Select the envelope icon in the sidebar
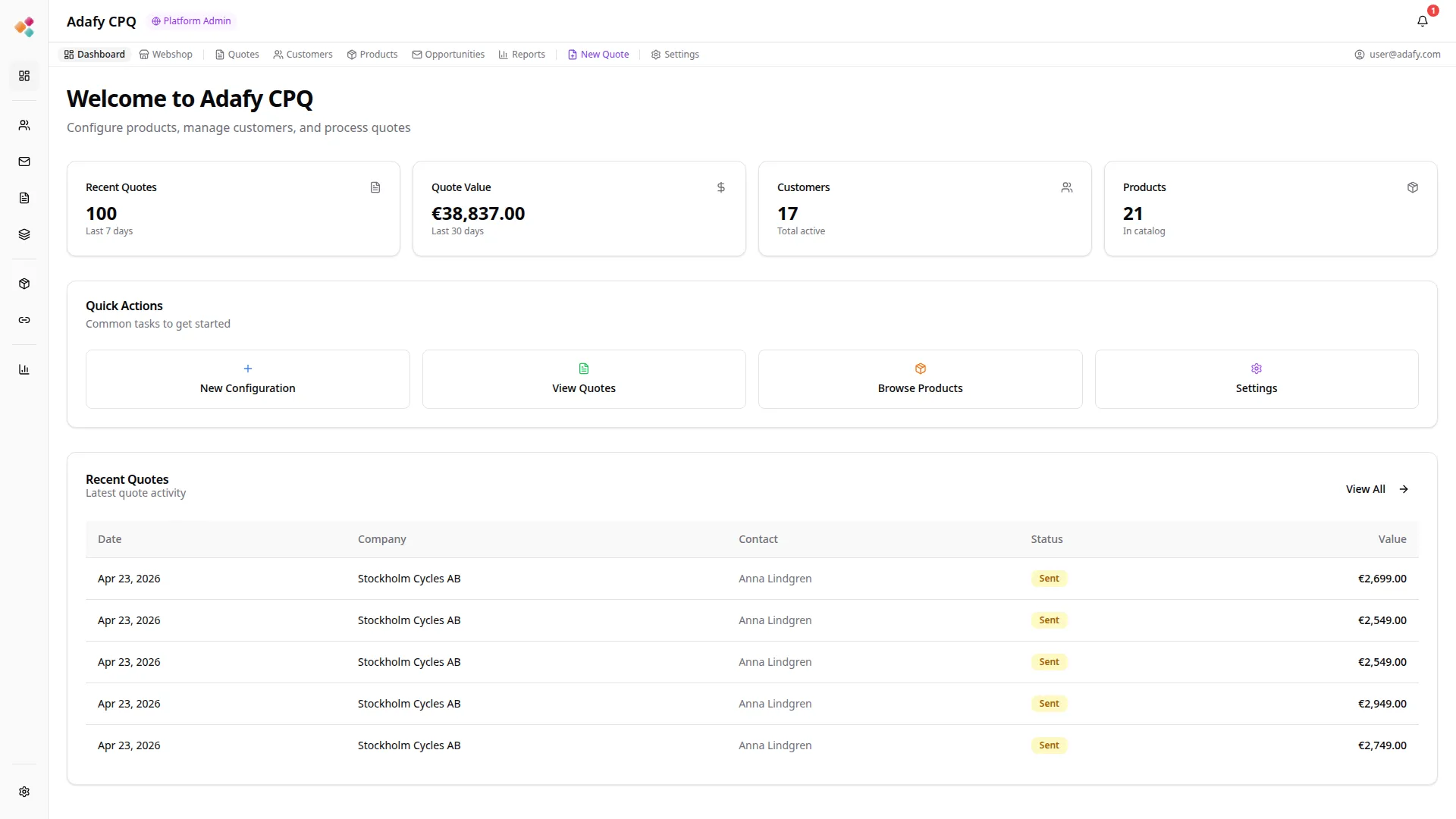 pos(24,162)
